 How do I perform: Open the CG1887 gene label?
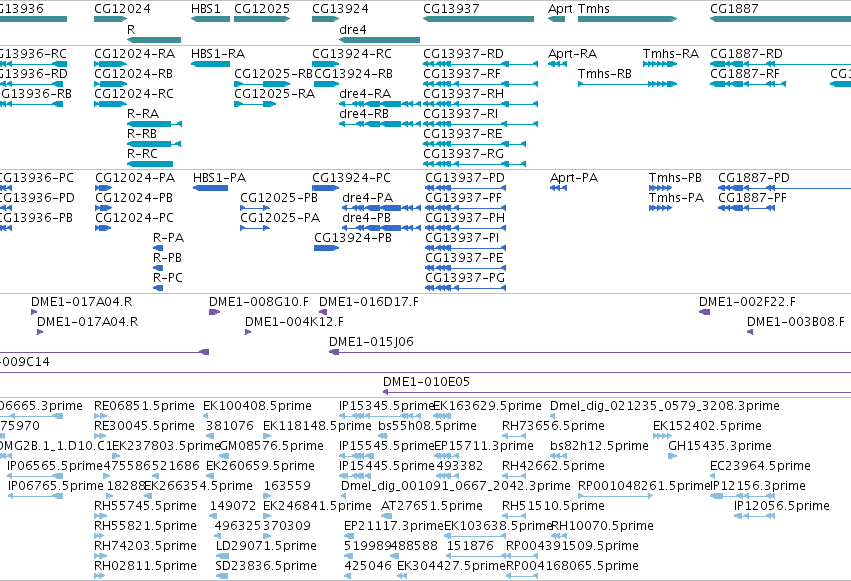point(734,9)
